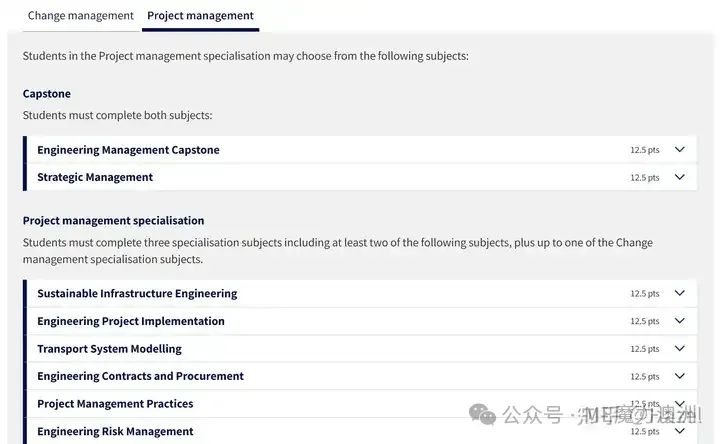Expand Engineering Contracts and Procurement chevron
Screen dimensions: 720x444
pyautogui.click(x=680, y=376)
